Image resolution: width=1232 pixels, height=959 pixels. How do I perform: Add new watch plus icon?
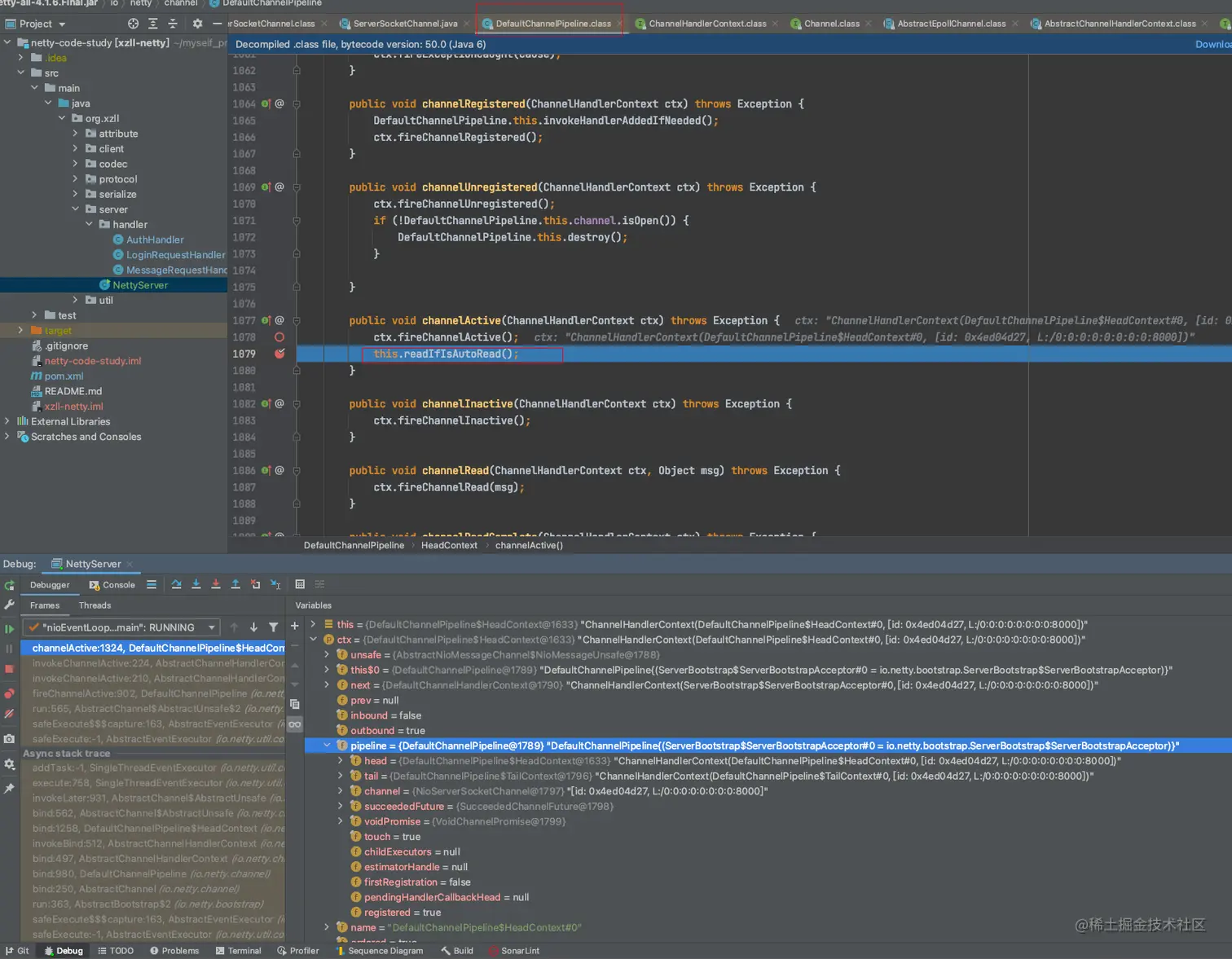click(294, 626)
